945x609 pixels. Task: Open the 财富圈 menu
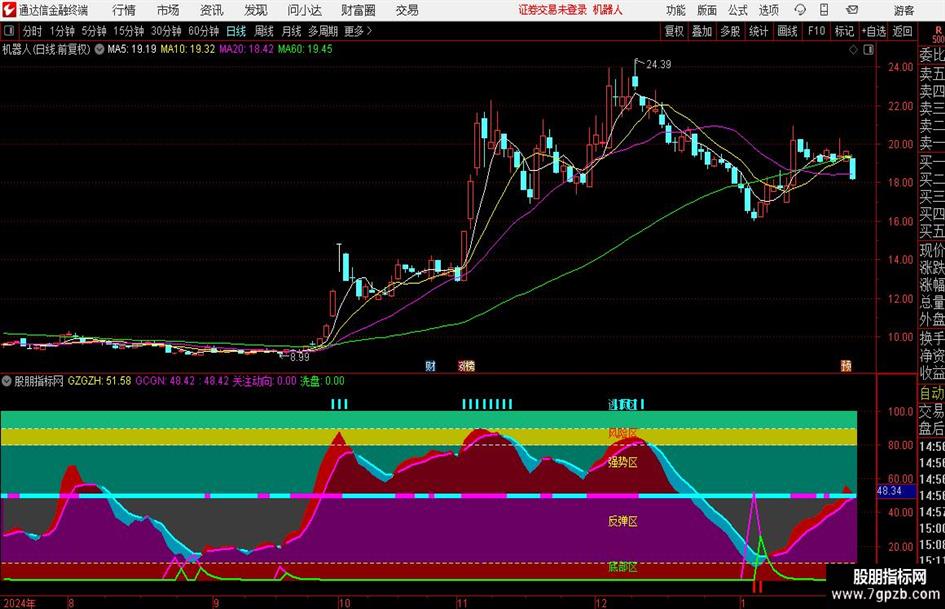[x=358, y=10]
